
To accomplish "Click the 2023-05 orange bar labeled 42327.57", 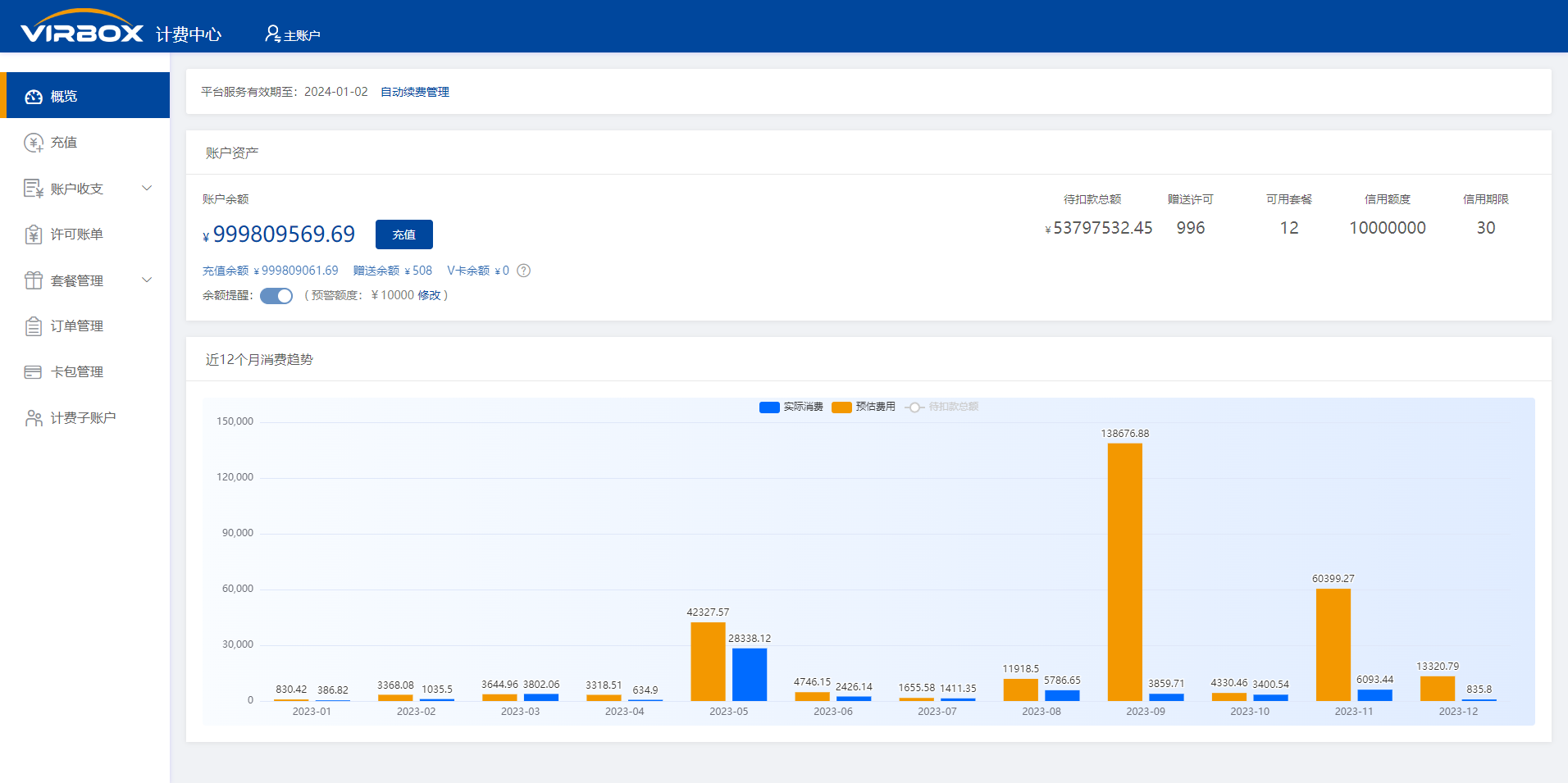I will pyautogui.click(x=708, y=662).
